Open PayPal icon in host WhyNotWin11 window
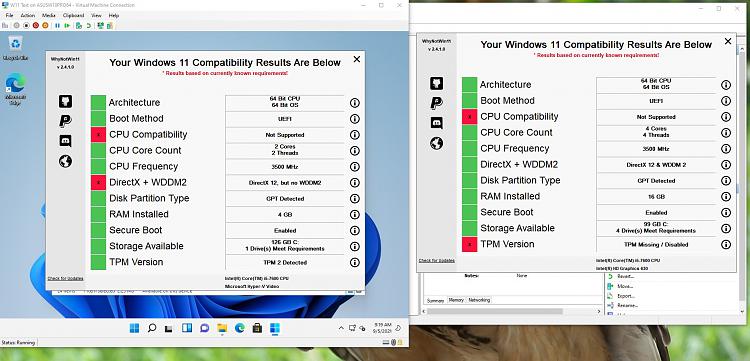 tap(436, 103)
